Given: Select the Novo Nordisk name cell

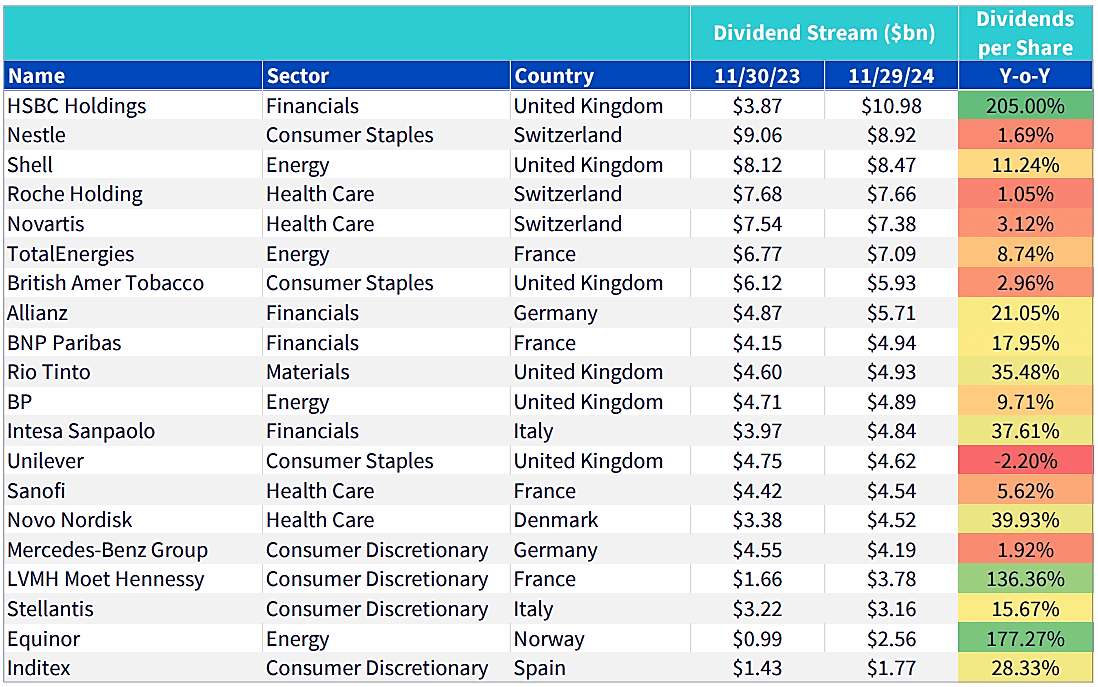Looking at the screenshot, I should (70, 520).
